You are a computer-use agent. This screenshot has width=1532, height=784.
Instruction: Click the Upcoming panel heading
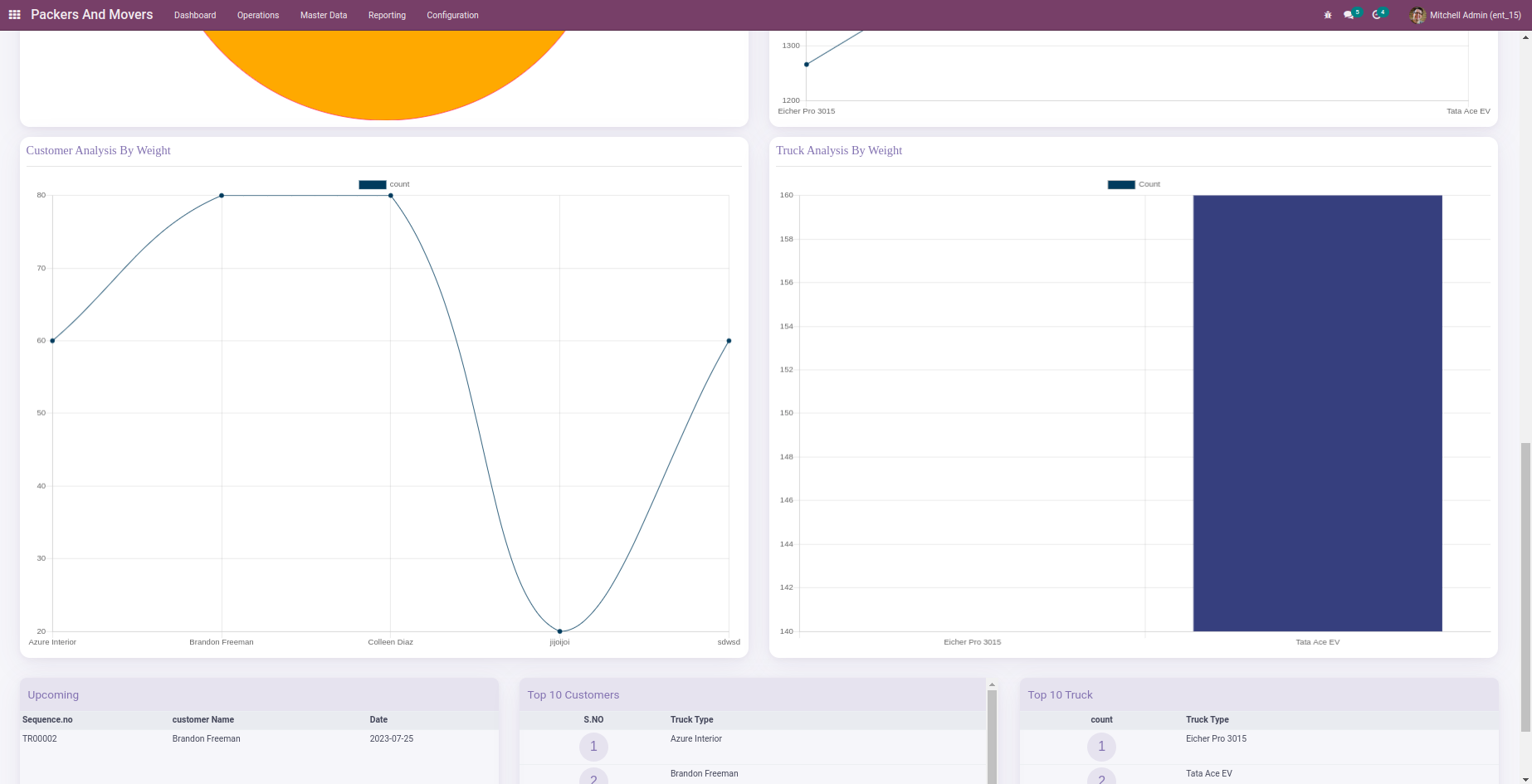point(53,695)
